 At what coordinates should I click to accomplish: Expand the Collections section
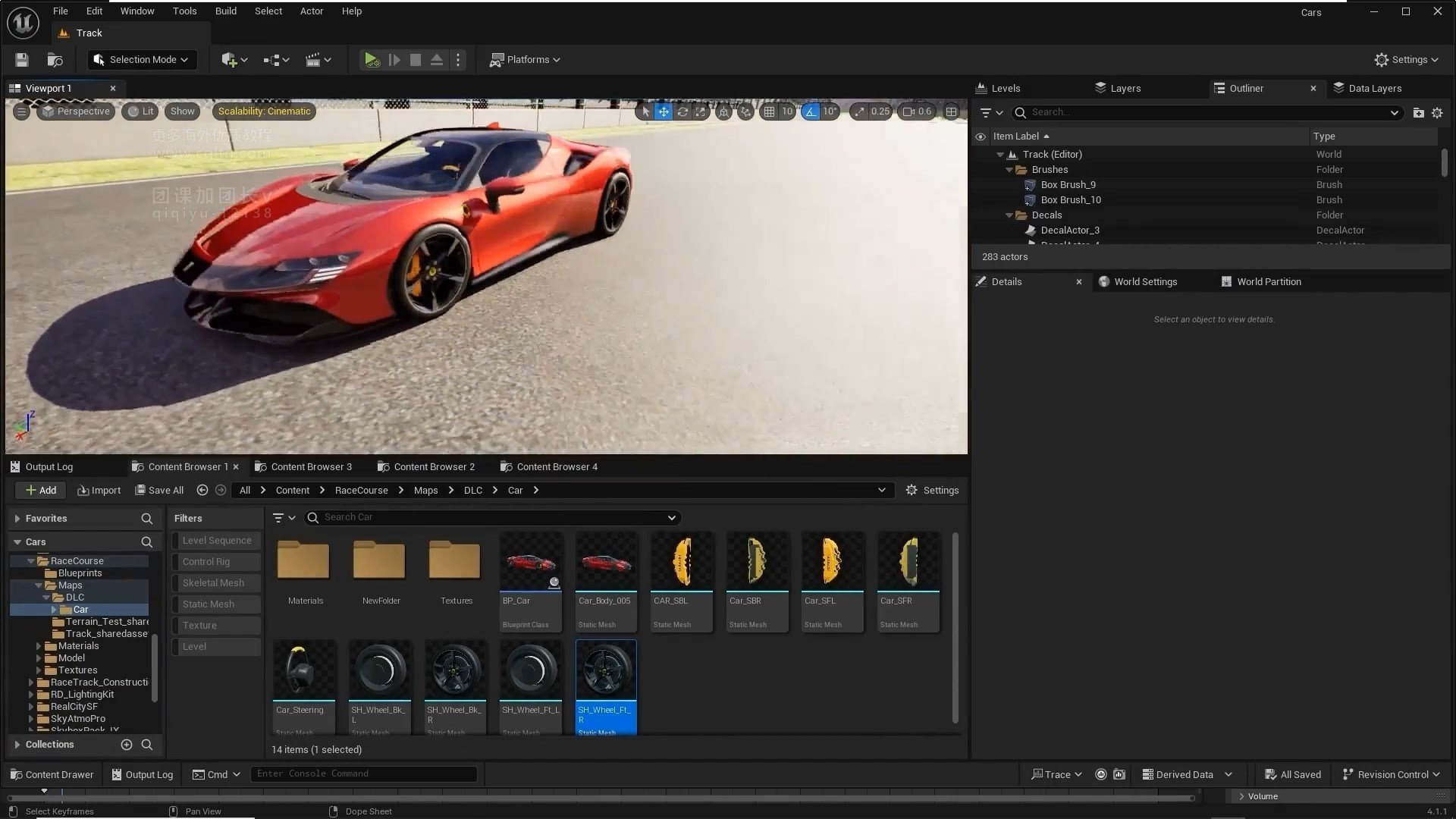(x=17, y=745)
